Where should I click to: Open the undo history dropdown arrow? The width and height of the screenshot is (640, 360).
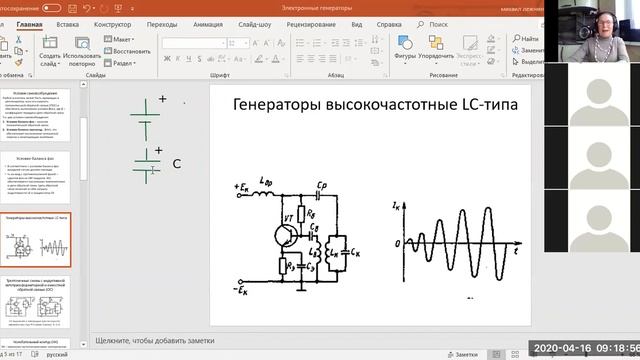pos(94,8)
